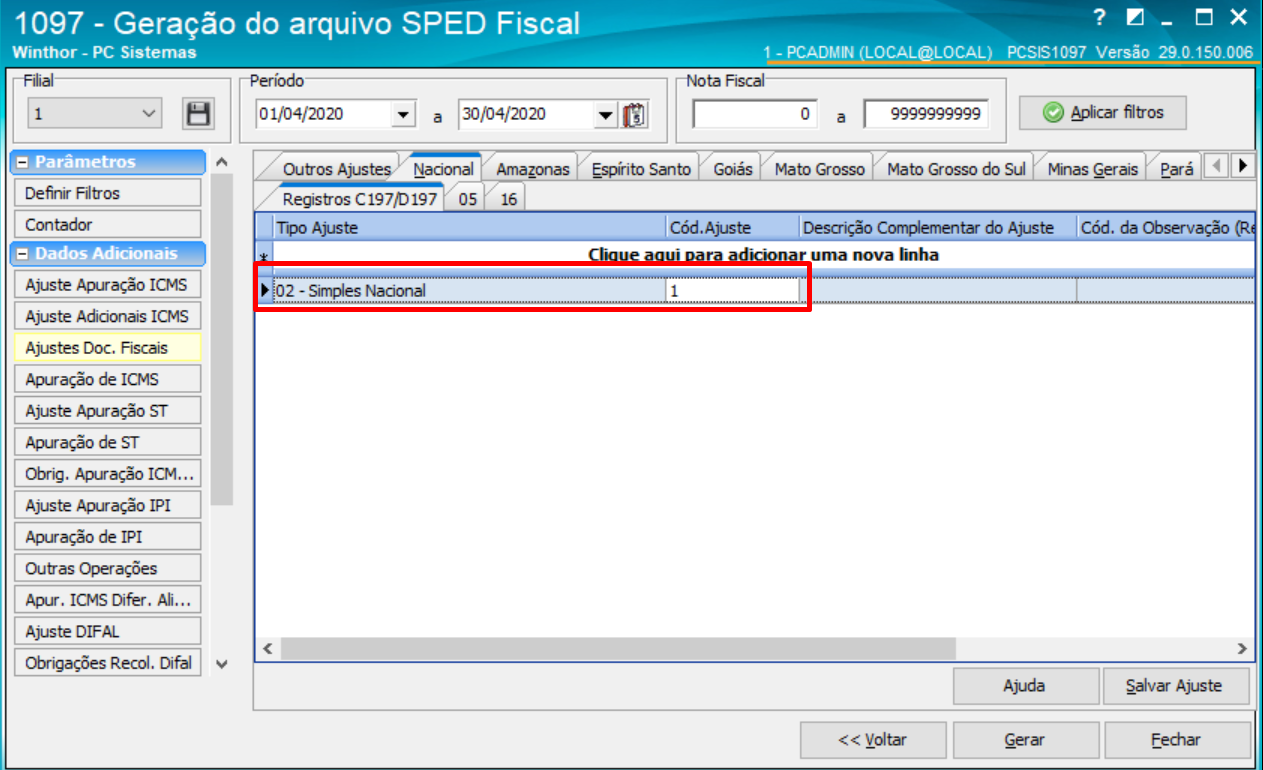
Task: Open Ajuste Apuração IPI
Action: tap(108, 505)
